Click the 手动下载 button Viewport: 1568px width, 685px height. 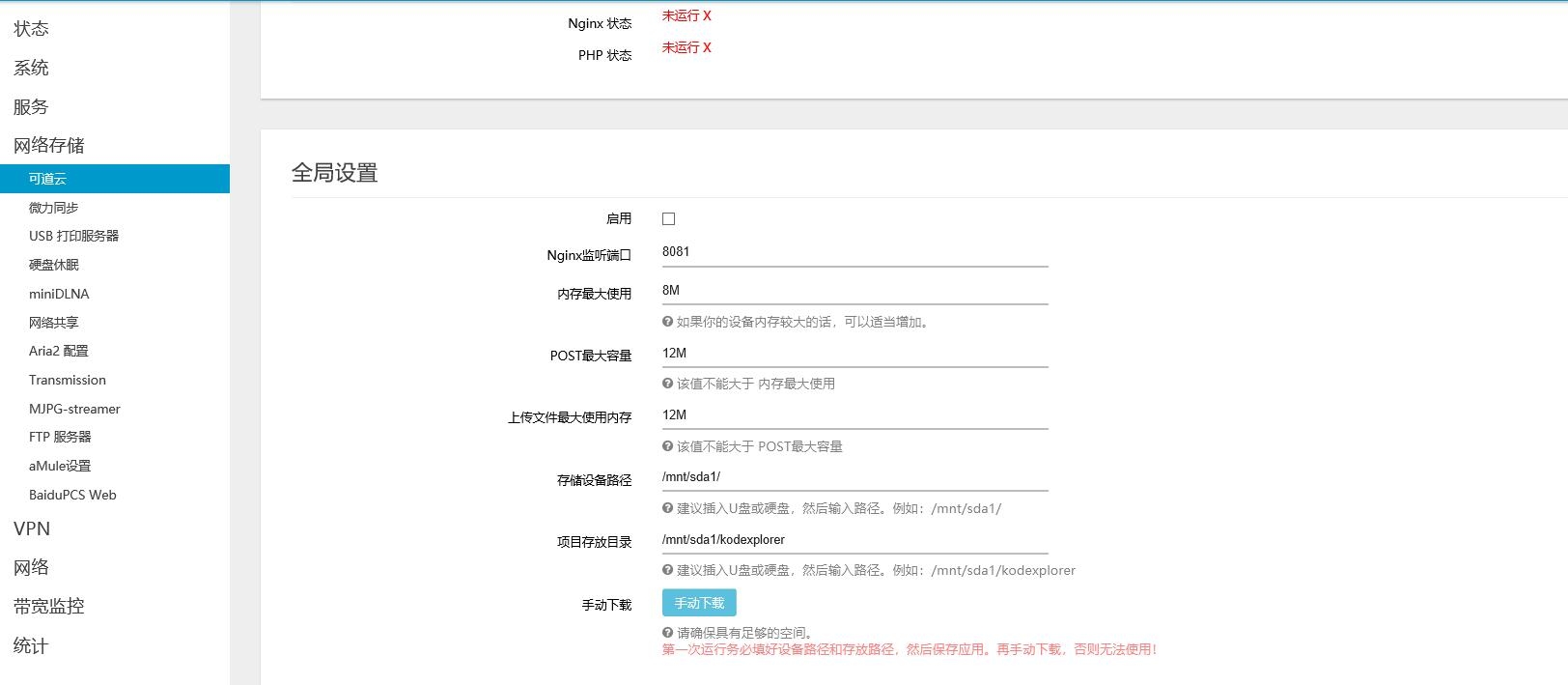(x=699, y=603)
